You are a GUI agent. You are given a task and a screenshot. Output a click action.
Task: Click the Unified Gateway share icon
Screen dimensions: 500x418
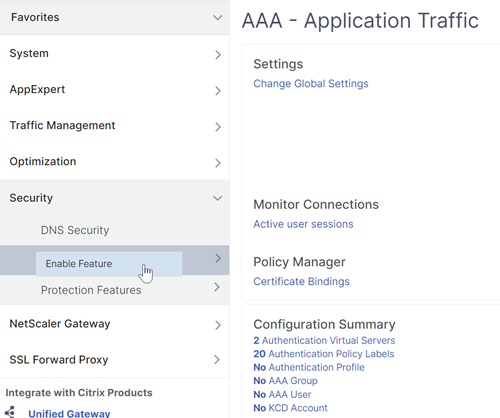pos(10,413)
